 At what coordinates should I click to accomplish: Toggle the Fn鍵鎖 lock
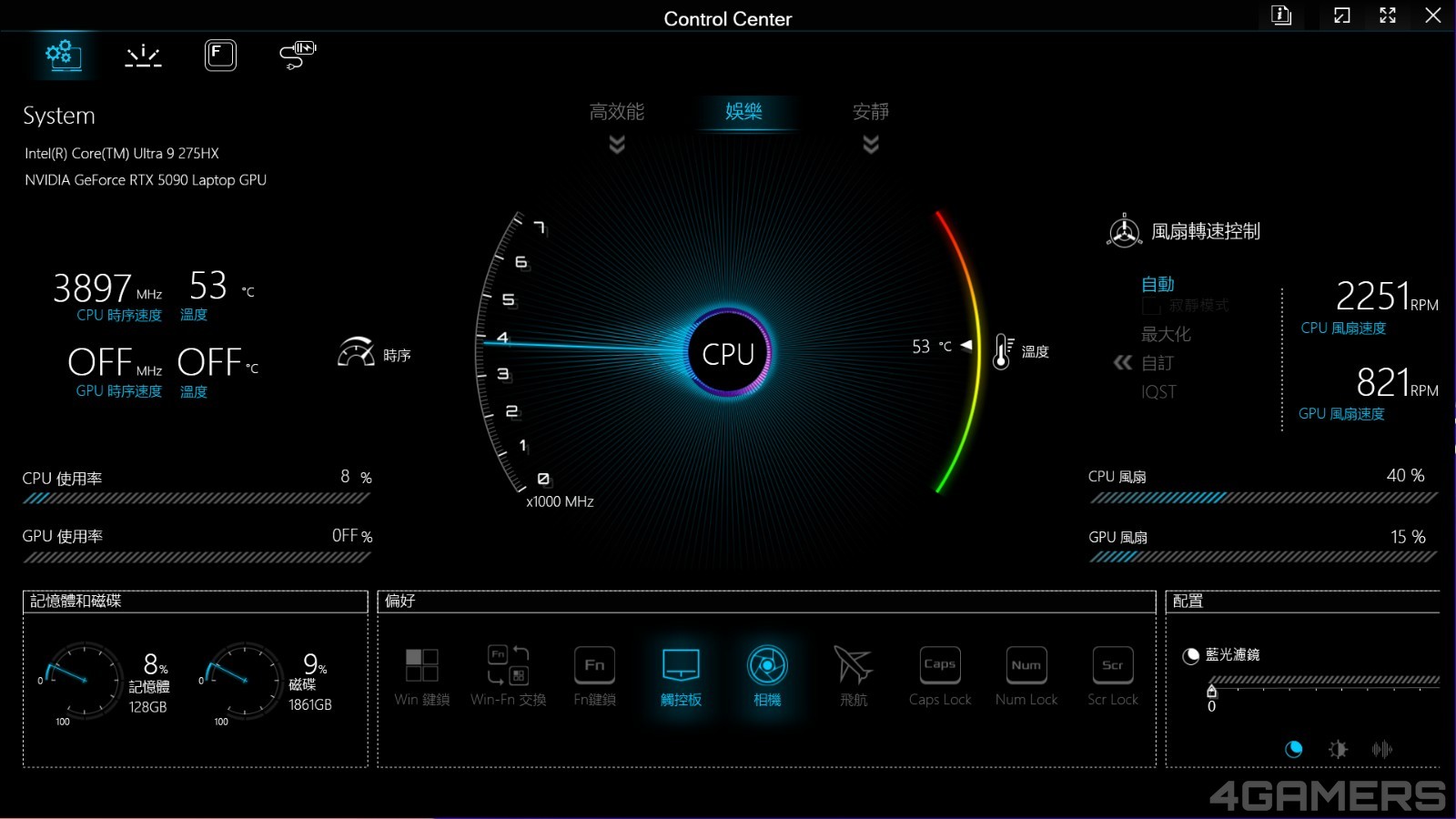594,676
